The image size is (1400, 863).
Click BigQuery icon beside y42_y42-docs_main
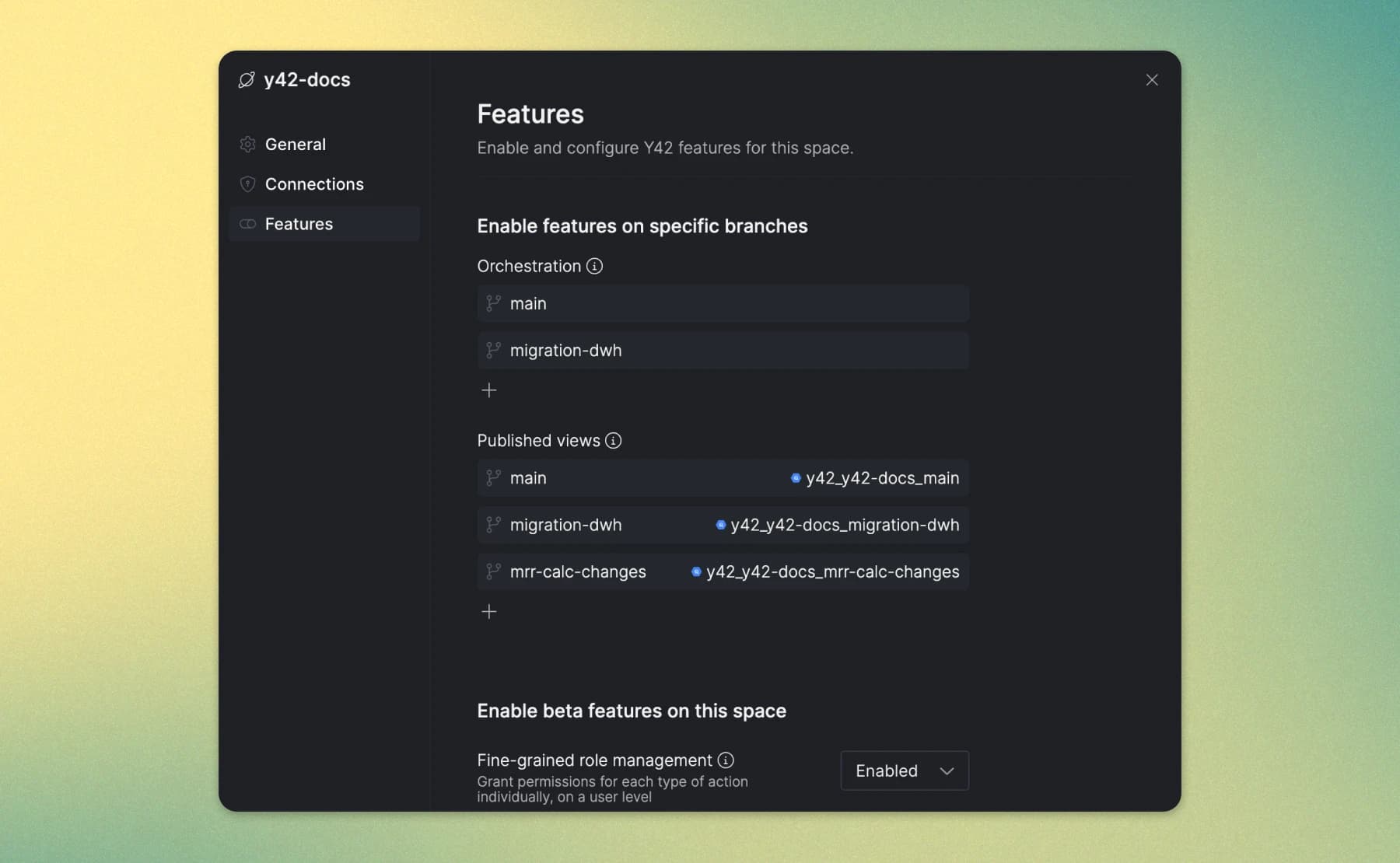[x=796, y=478]
